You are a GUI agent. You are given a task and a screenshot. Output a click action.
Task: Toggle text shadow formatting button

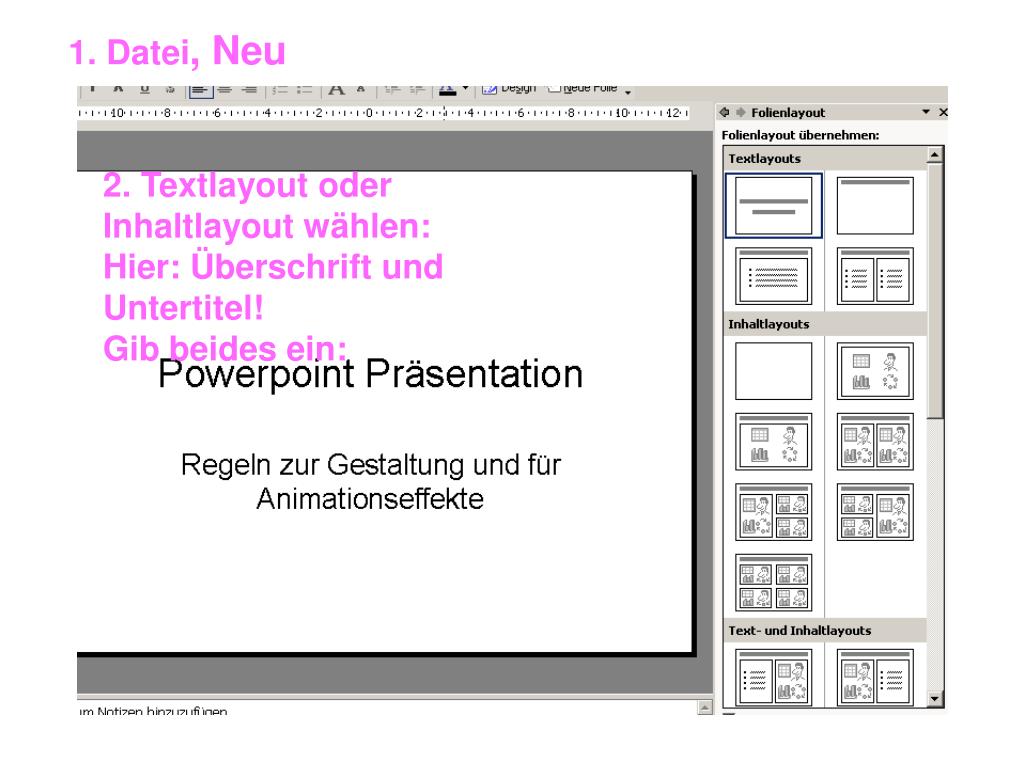170,90
